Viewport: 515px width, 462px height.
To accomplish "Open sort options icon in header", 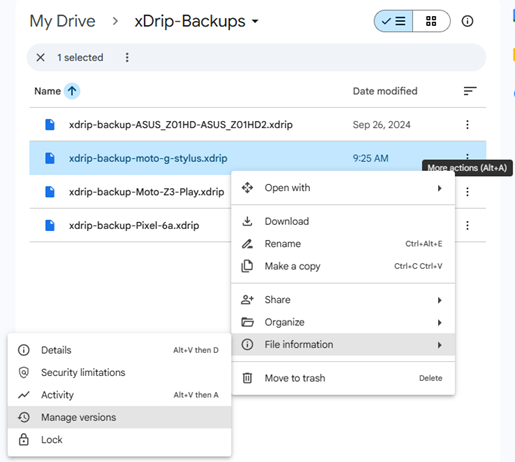I will (470, 91).
